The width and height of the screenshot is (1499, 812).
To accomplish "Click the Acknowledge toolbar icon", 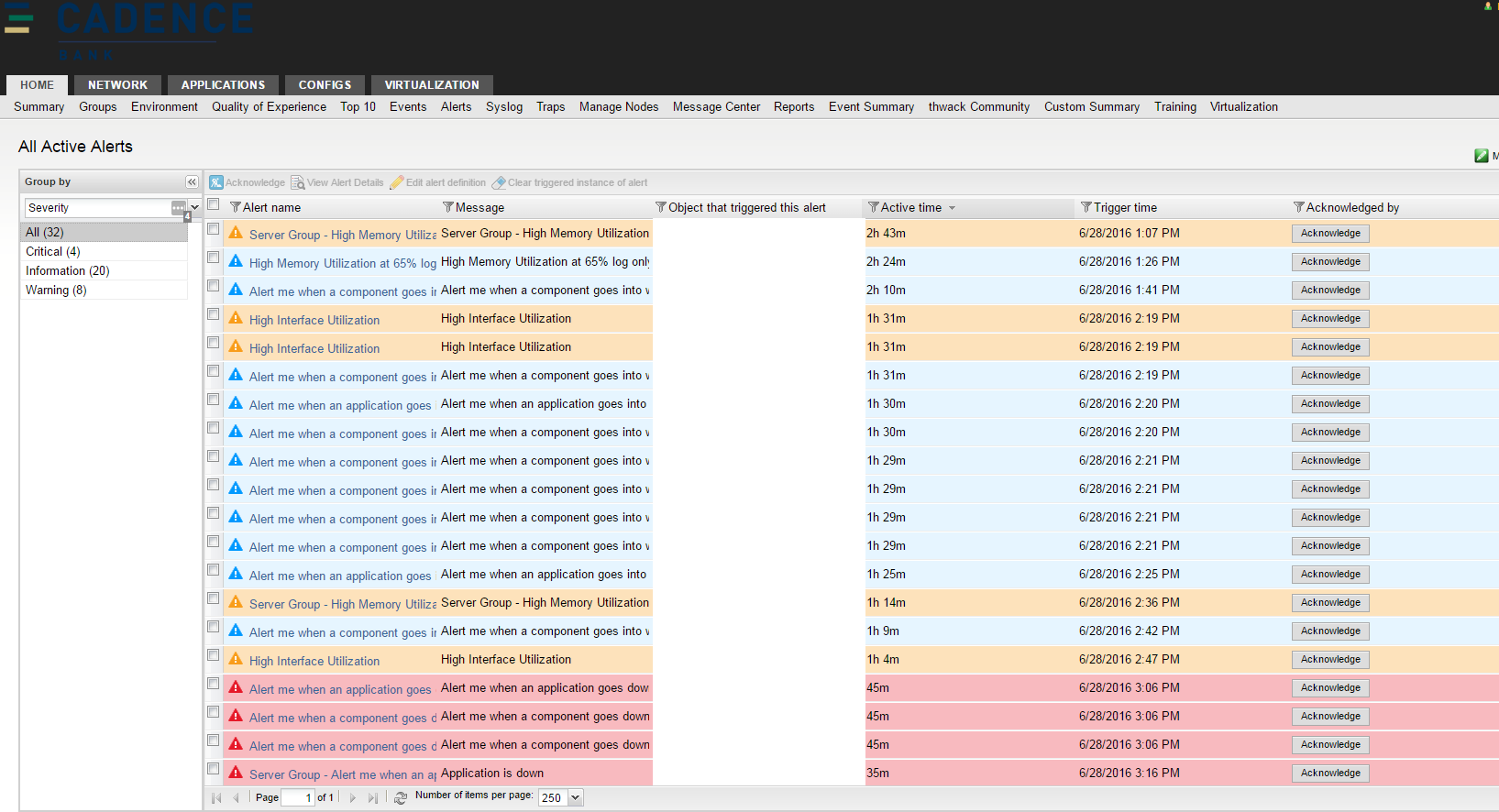I will click(x=216, y=182).
